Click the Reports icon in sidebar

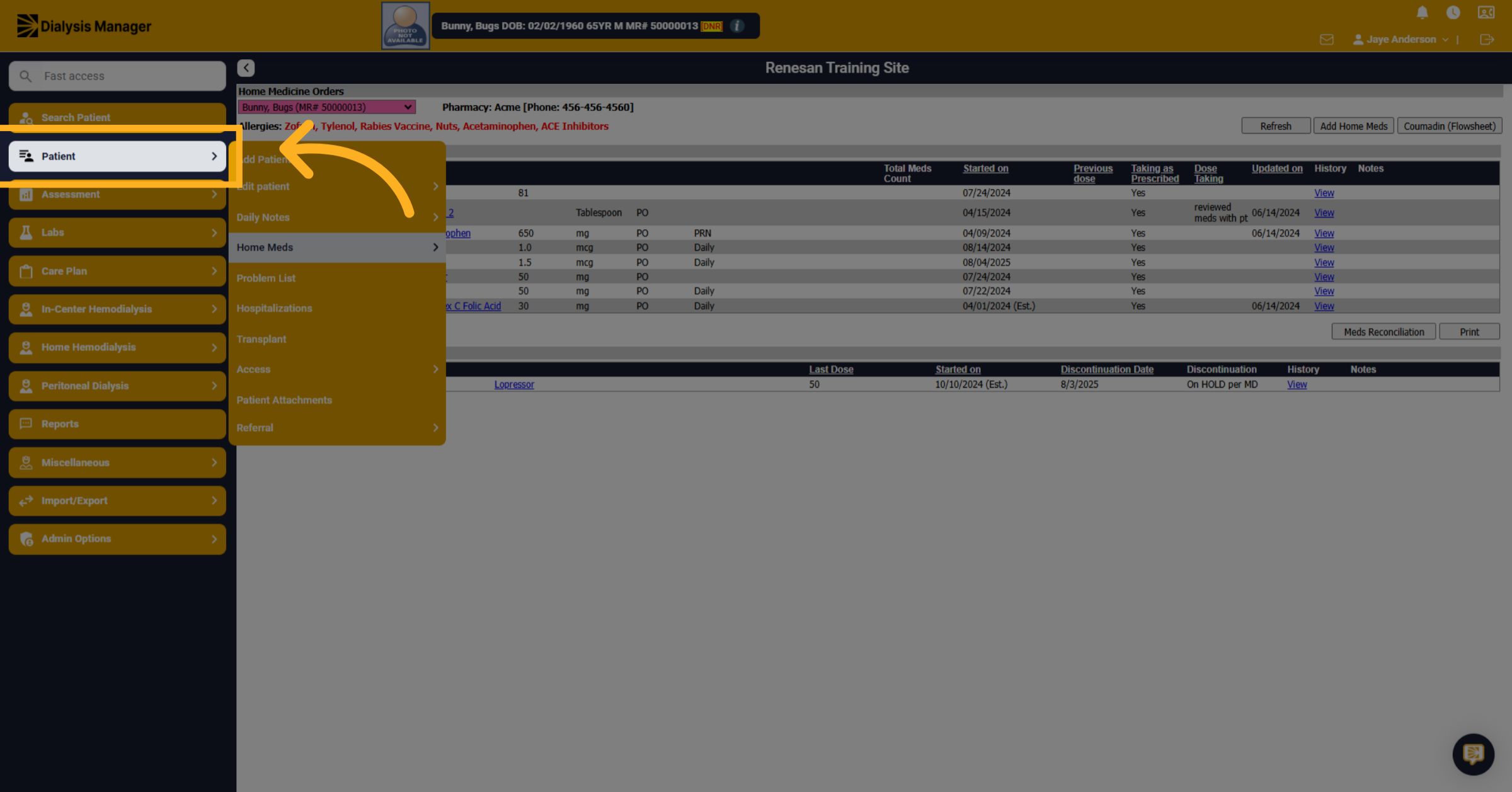[26, 424]
